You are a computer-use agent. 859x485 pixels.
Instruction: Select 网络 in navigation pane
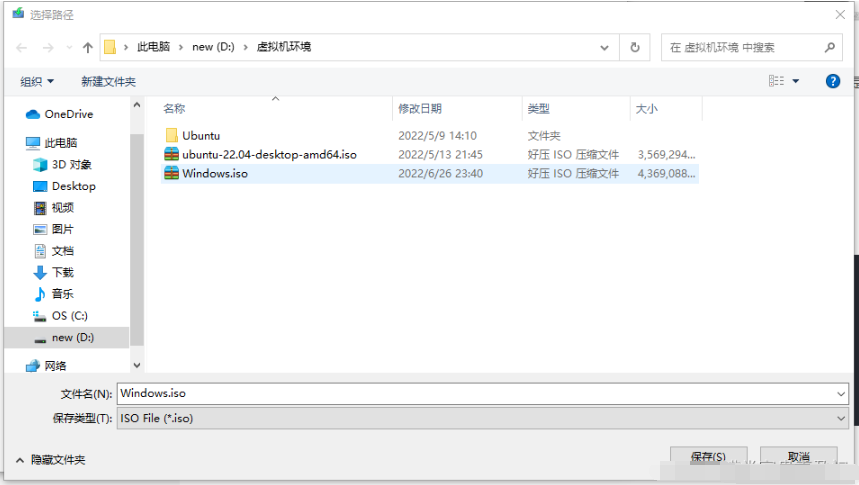(46, 366)
